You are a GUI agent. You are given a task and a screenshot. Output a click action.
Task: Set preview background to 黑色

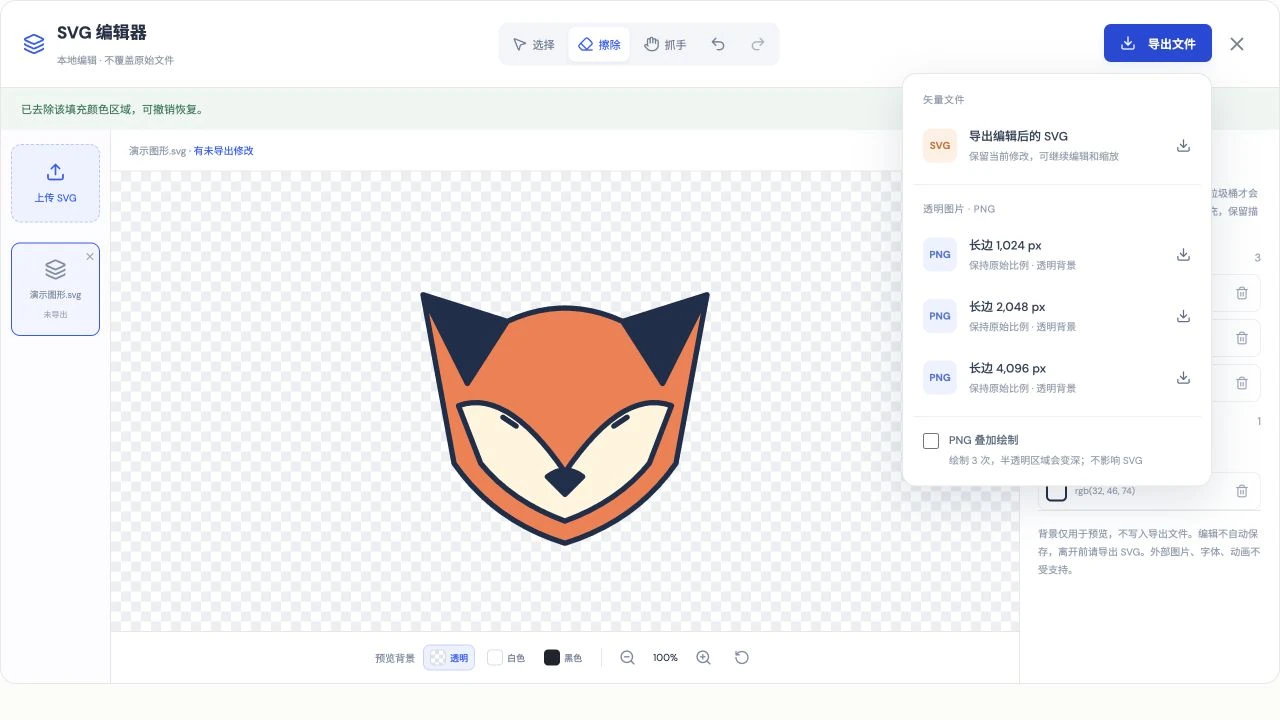tap(563, 658)
